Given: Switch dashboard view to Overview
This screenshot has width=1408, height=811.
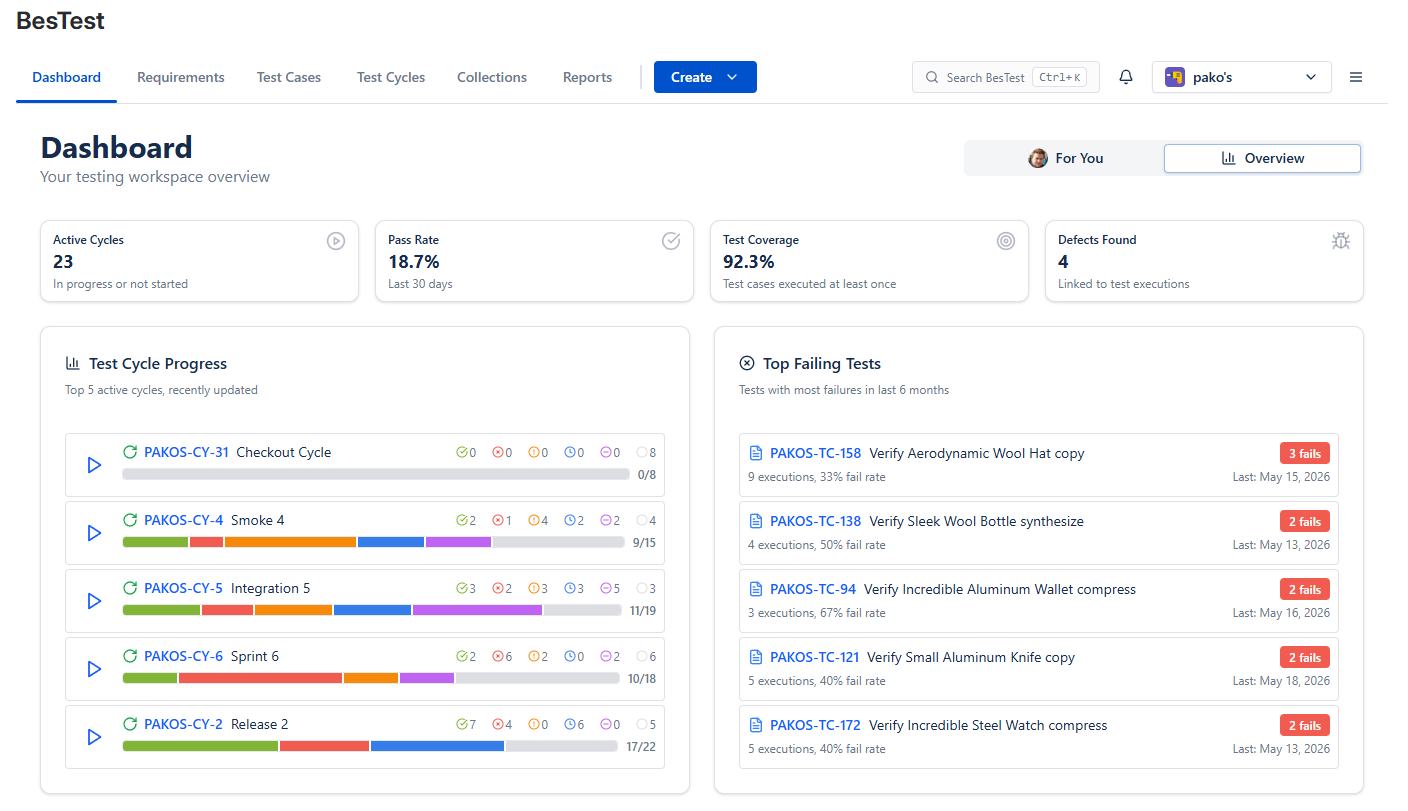Looking at the screenshot, I should point(1262,158).
